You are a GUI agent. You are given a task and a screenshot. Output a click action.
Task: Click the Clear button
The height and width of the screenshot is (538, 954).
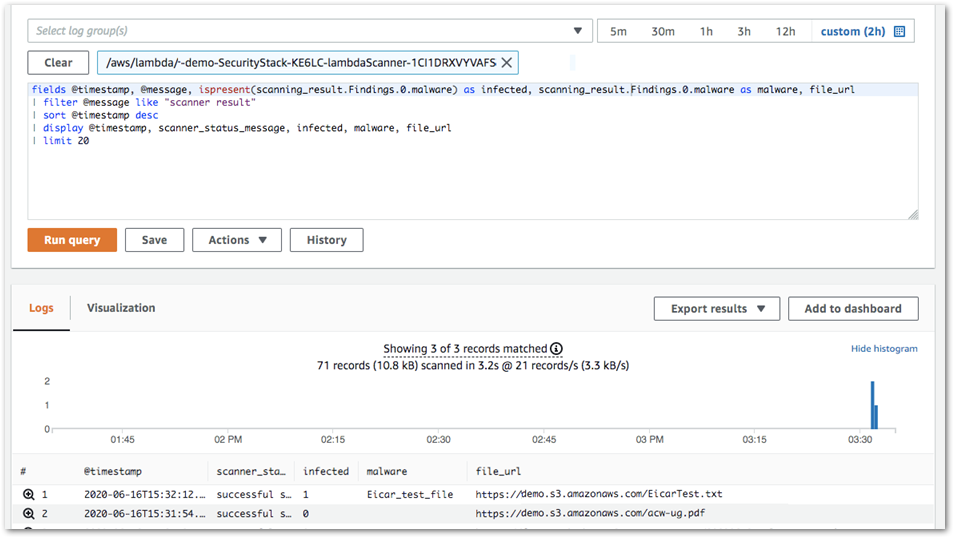58,63
